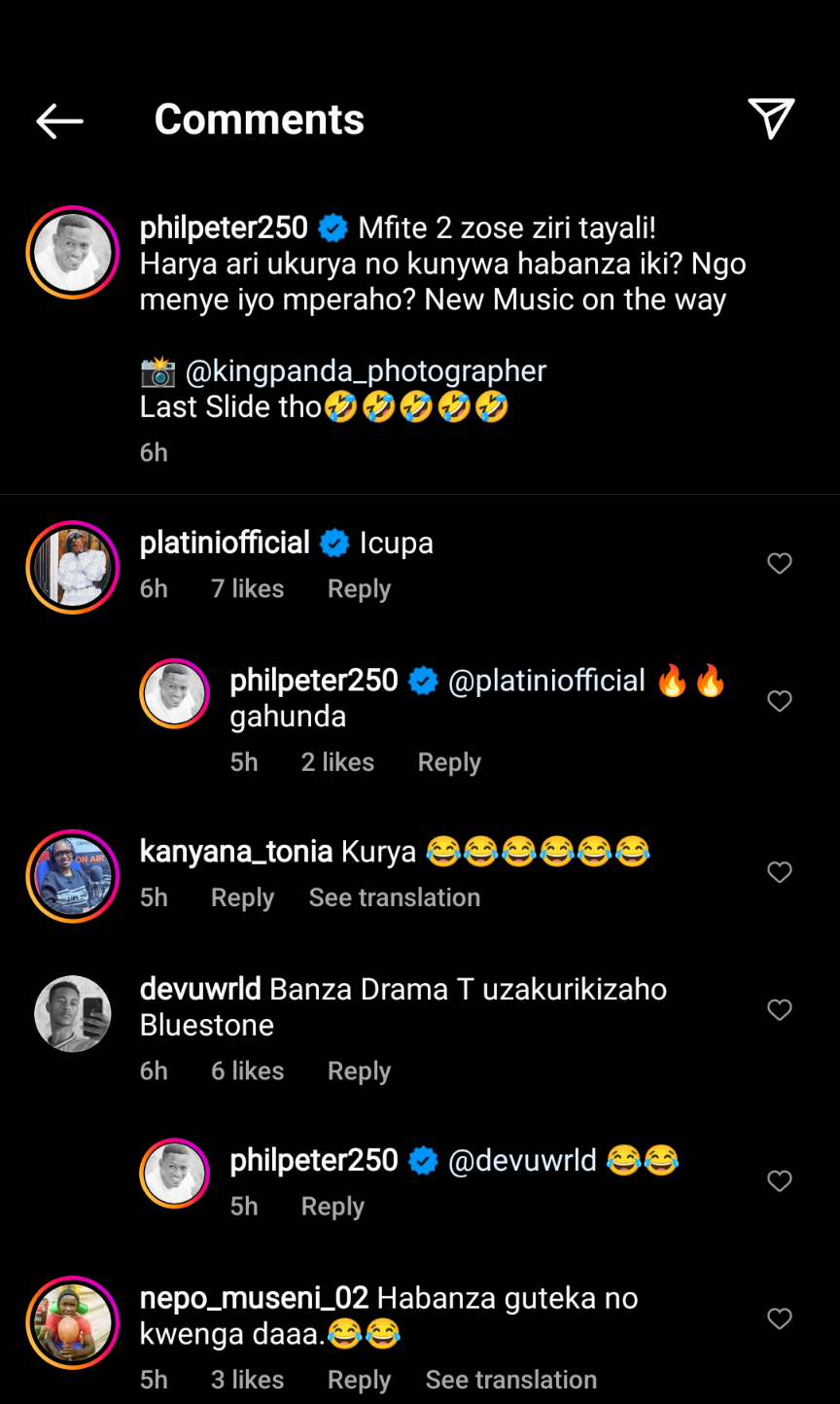Open devuwrld's profile avatar
840x1404 pixels.
(73, 1014)
